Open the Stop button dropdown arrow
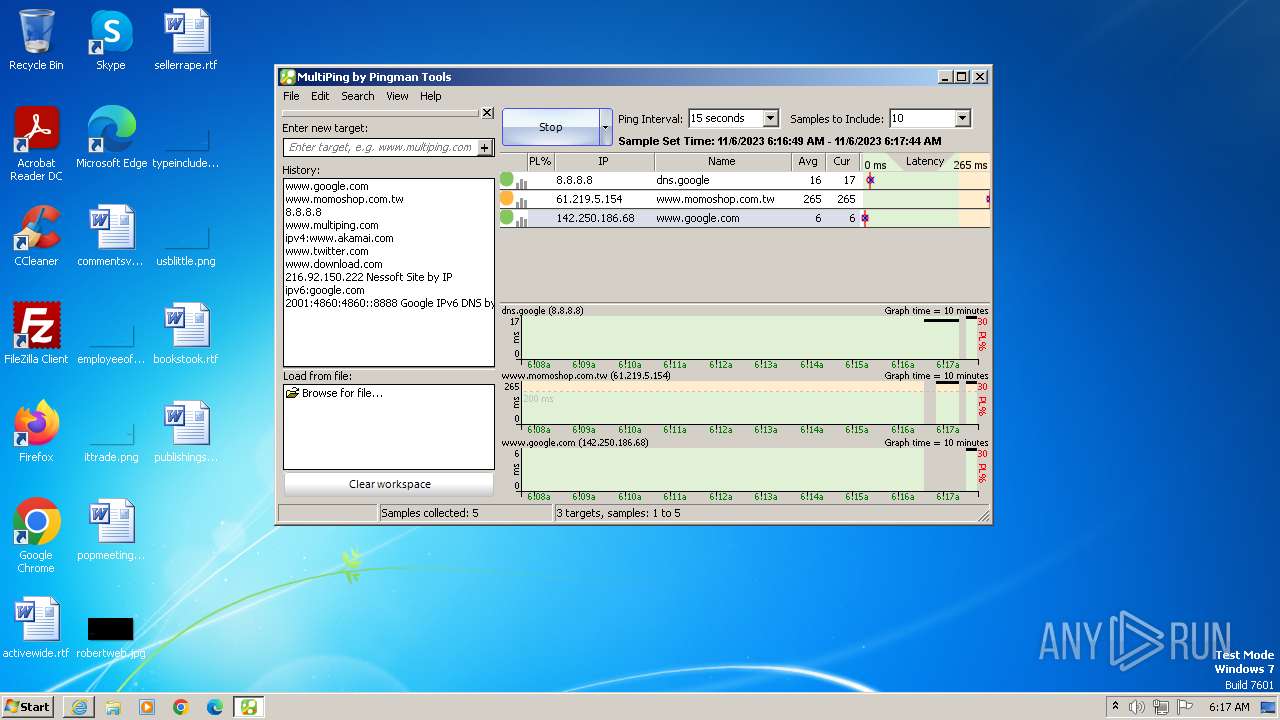Screen dimensions: 1280x720 [605, 127]
